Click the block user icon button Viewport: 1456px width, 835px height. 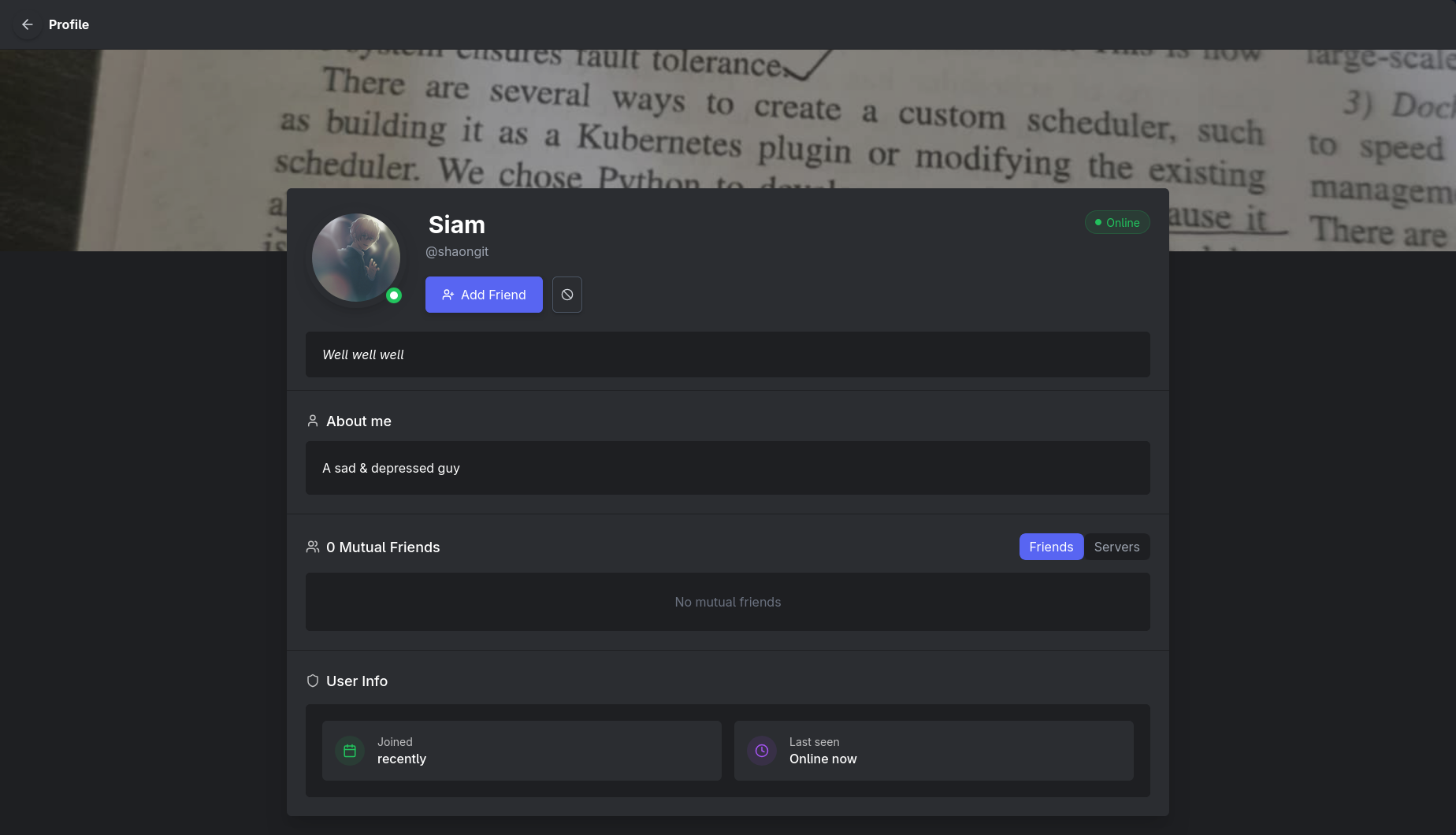point(567,295)
